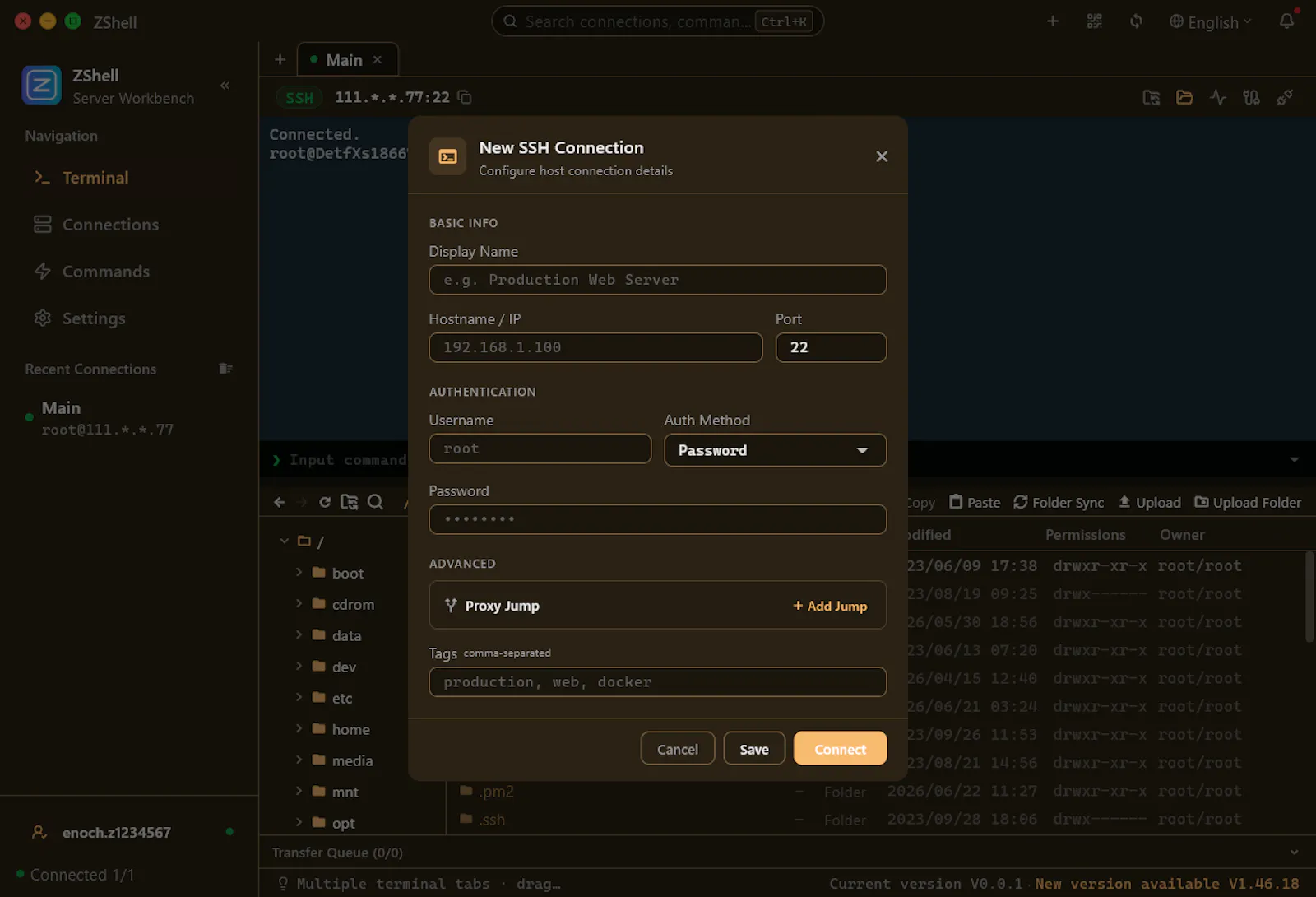Click the Port field
The width and height of the screenshot is (1316, 897).
tap(831, 347)
